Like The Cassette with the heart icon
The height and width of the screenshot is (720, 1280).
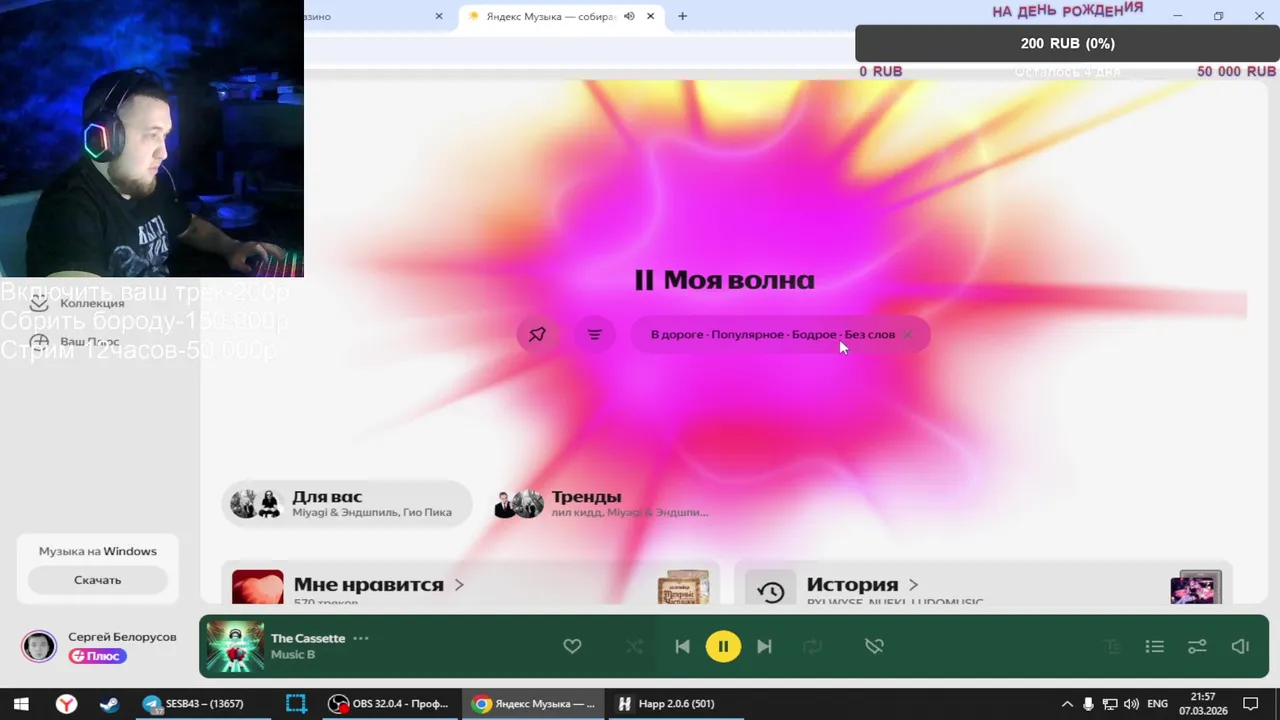tap(572, 646)
